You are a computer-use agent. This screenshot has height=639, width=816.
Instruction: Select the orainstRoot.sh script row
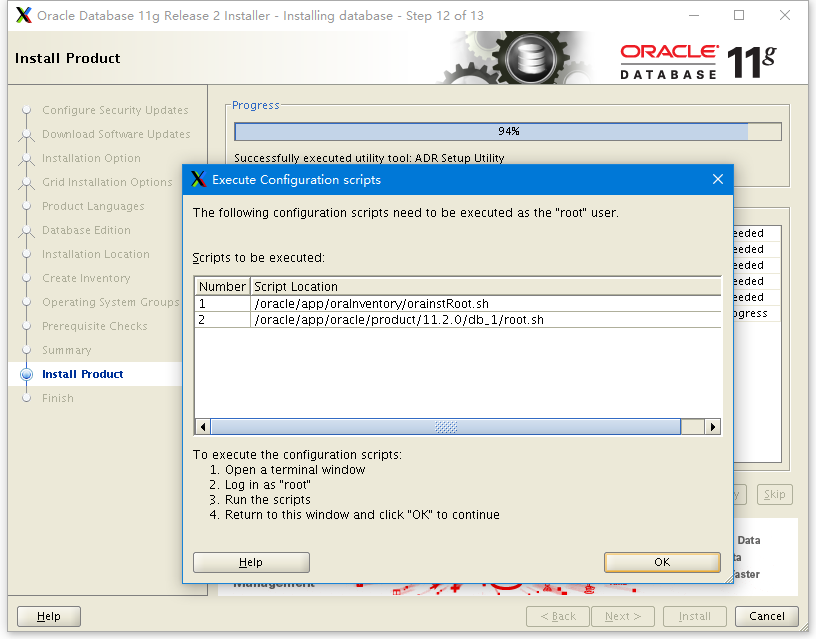pyautogui.click(x=458, y=303)
